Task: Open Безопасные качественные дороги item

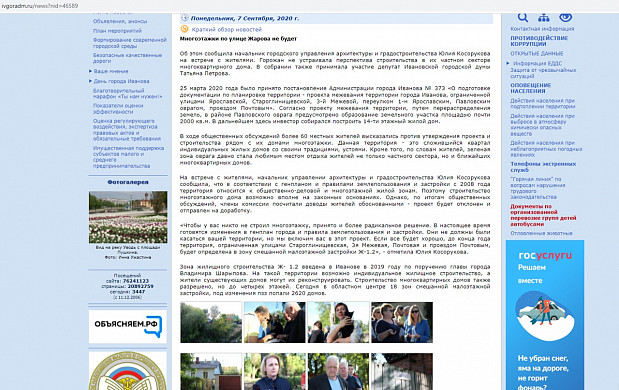Action: 128,58
